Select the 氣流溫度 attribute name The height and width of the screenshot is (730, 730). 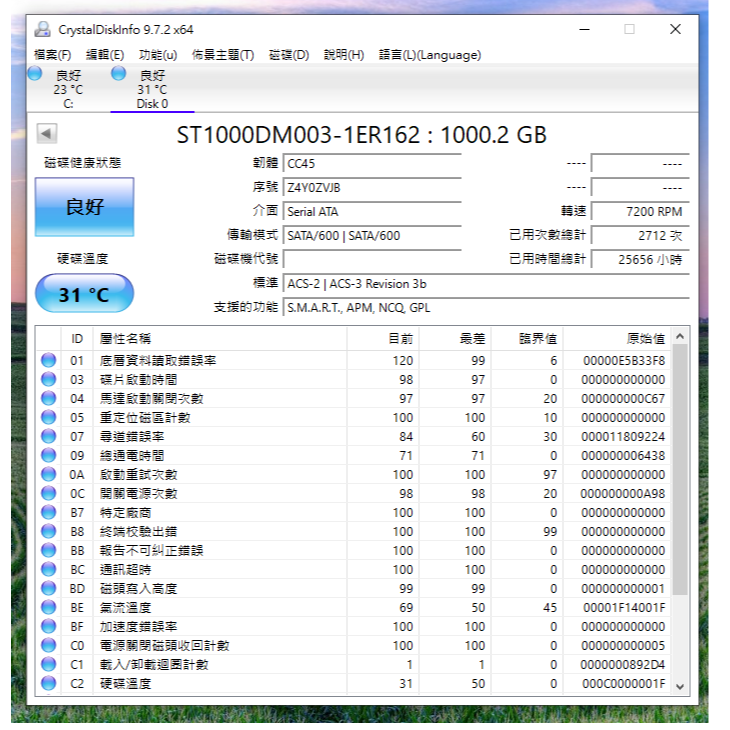(x=125, y=608)
